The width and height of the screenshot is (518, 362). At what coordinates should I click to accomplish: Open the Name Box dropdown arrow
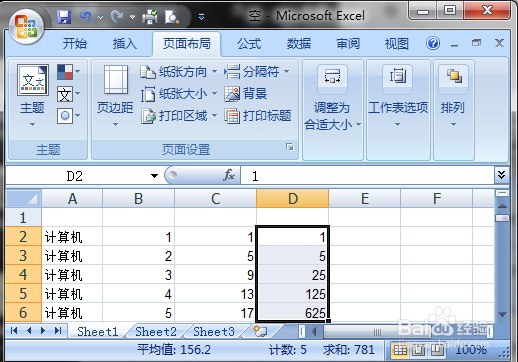pos(154,176)
